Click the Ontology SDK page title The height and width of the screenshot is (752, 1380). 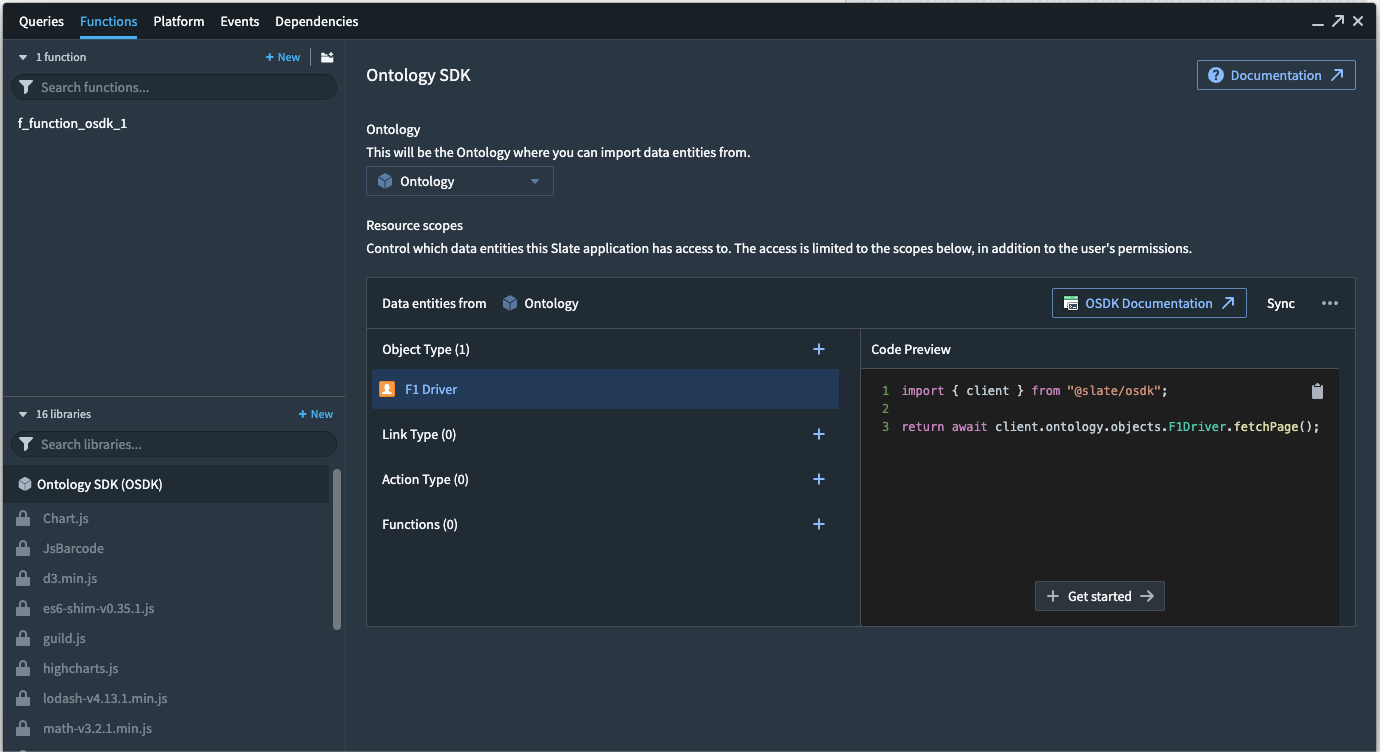tap(418, 75)
